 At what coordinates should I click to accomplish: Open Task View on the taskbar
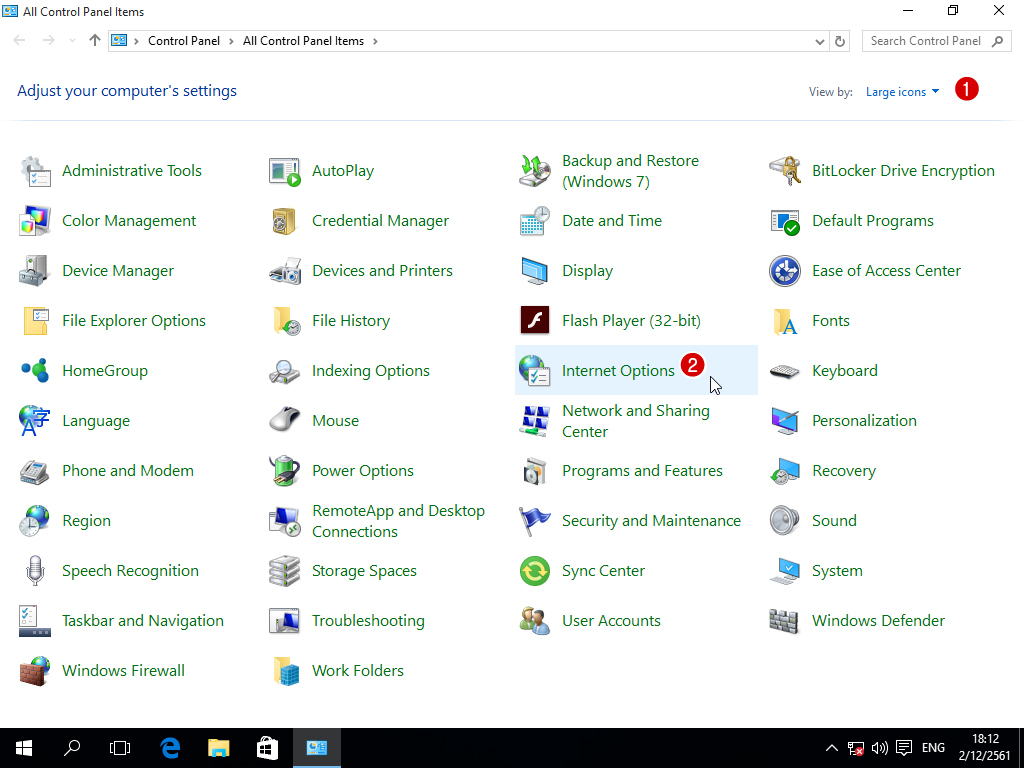(x=120, y=748)
